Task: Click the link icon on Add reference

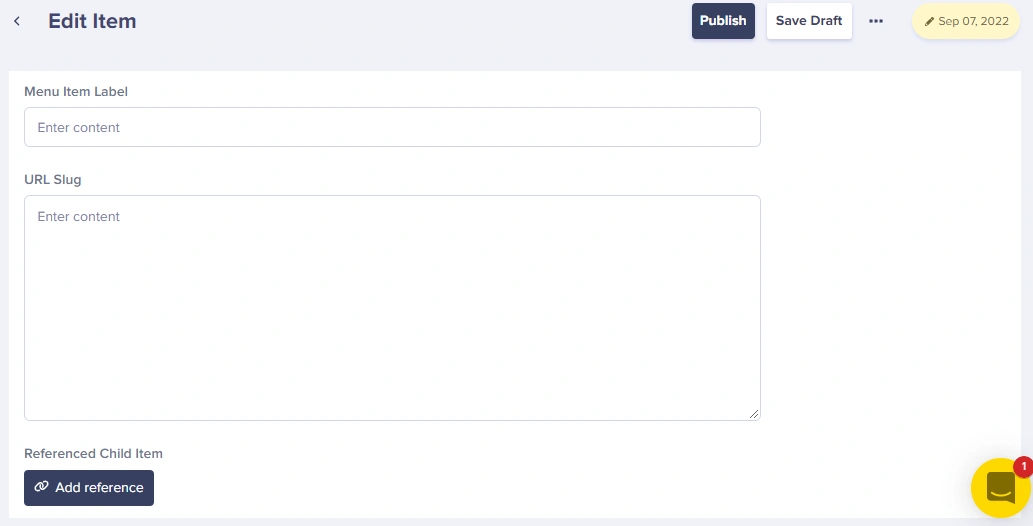Action: click(41, 488)
